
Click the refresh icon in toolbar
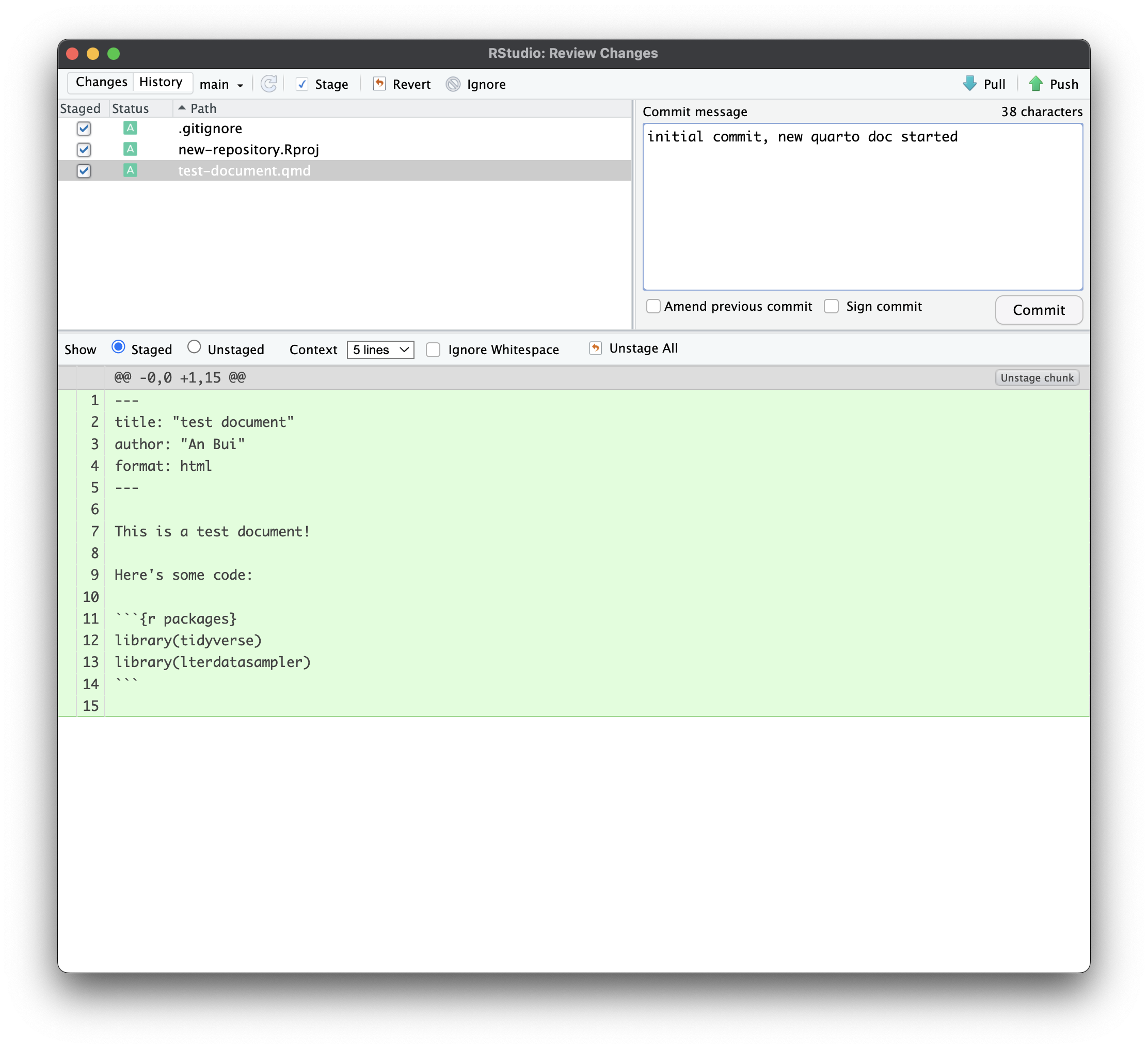coord(269,84)
